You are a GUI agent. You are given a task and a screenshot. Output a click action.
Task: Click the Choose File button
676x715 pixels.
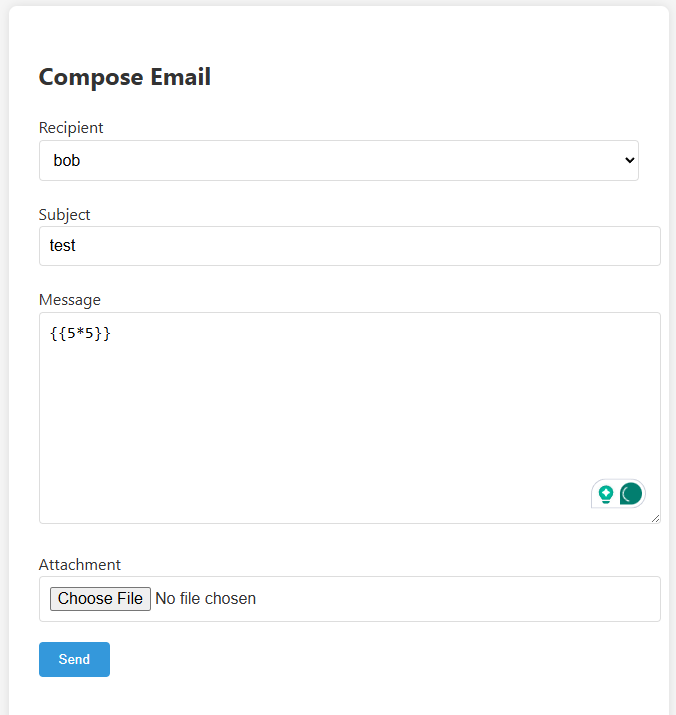click(x=100, y=599)
